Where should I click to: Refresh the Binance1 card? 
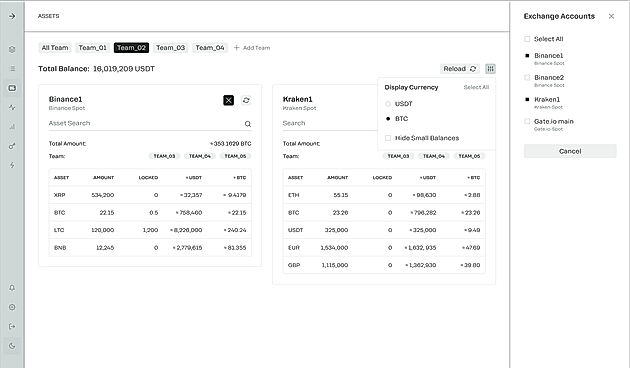(x=246, y=100)
